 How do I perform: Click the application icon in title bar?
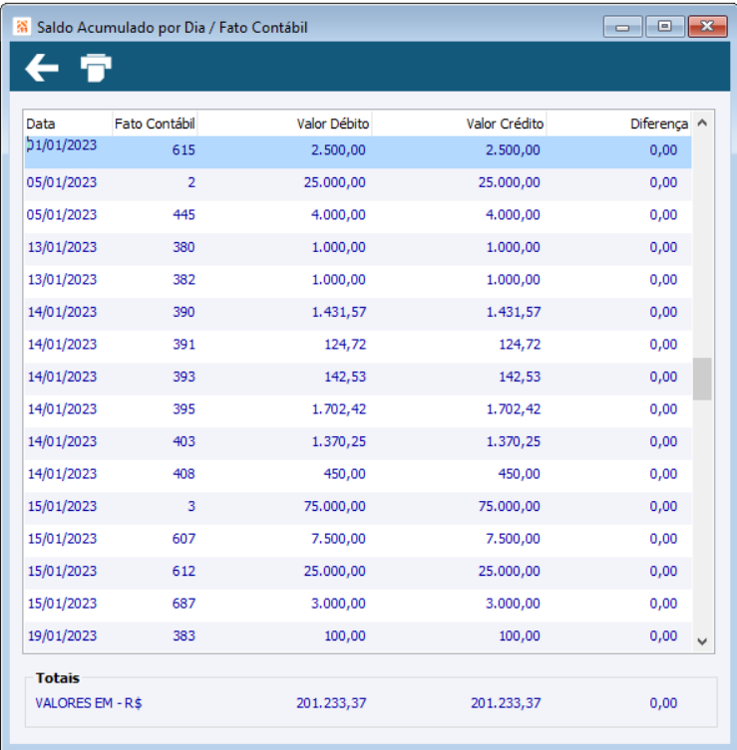(x=22, y=27)
